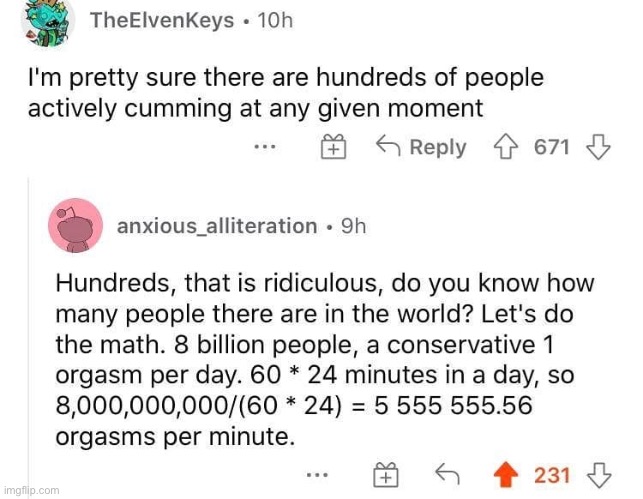
Task: Click anxious_alliteration's pink avatar
Action: click(x=77, y=226)
